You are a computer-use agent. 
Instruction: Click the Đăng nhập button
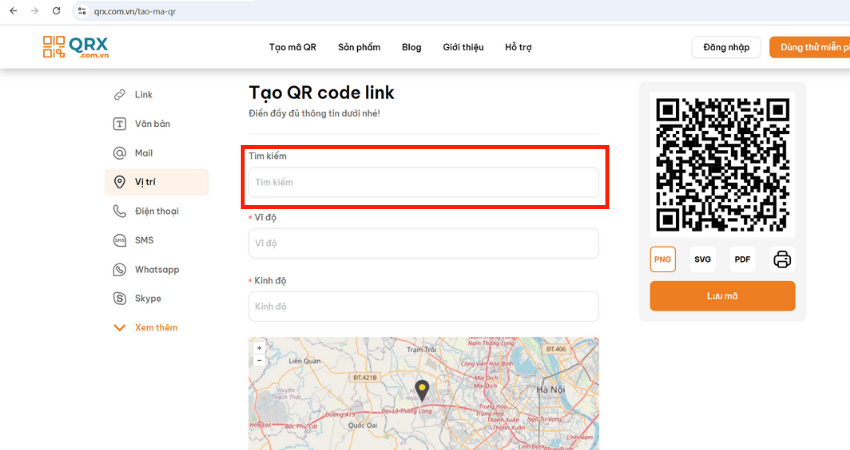[x=726, y=47]
